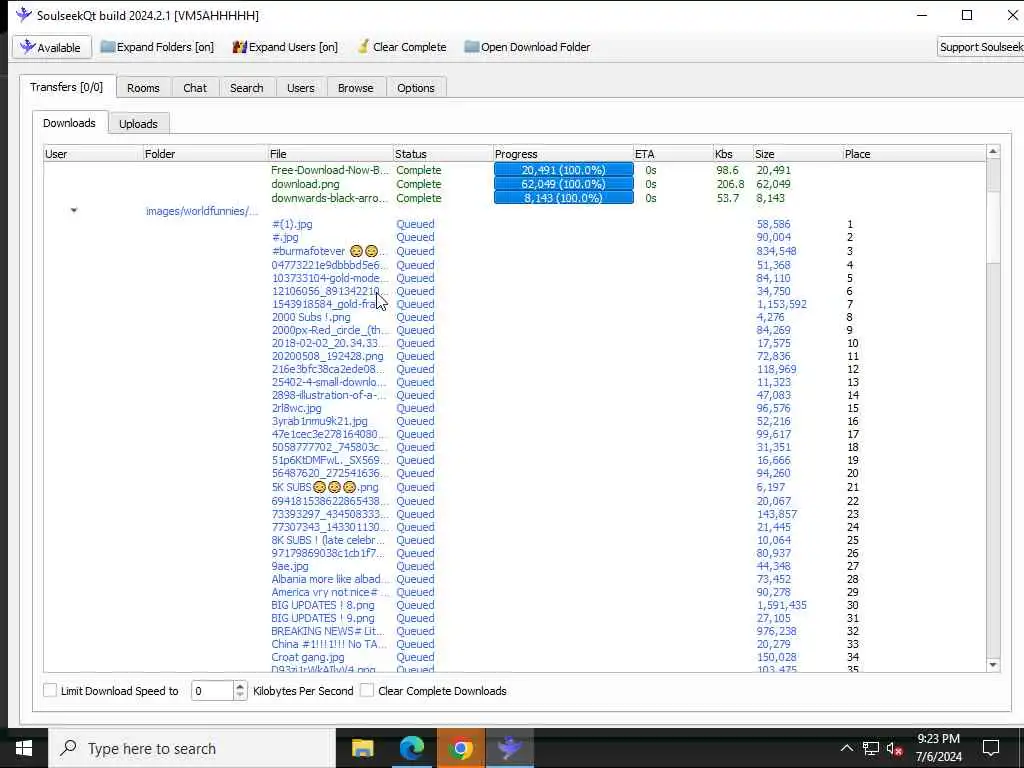The image size is (1024, 768).
Task: Select the file BIG UPDATES ! 8.png
Action: [323, 605]
